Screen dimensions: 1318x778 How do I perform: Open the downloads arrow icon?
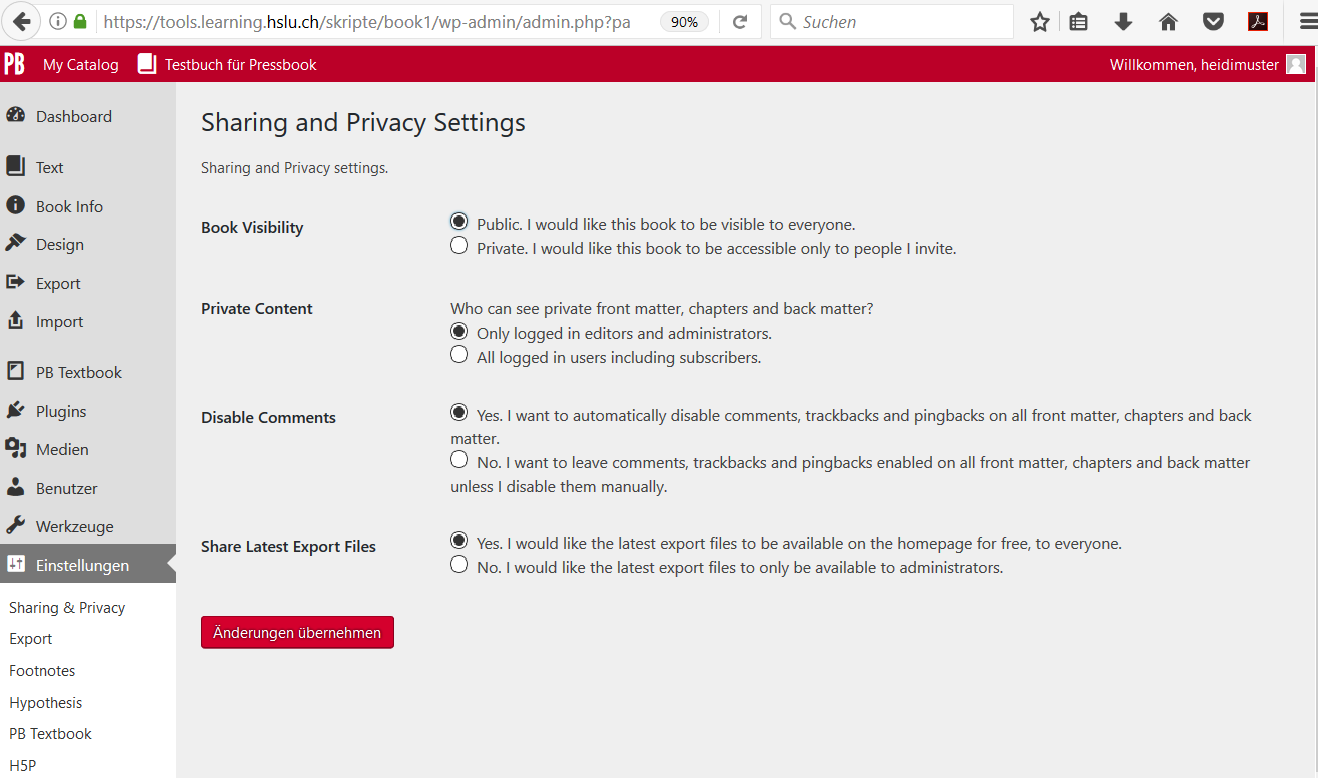pyautogui.click(x=1123, y=21)
